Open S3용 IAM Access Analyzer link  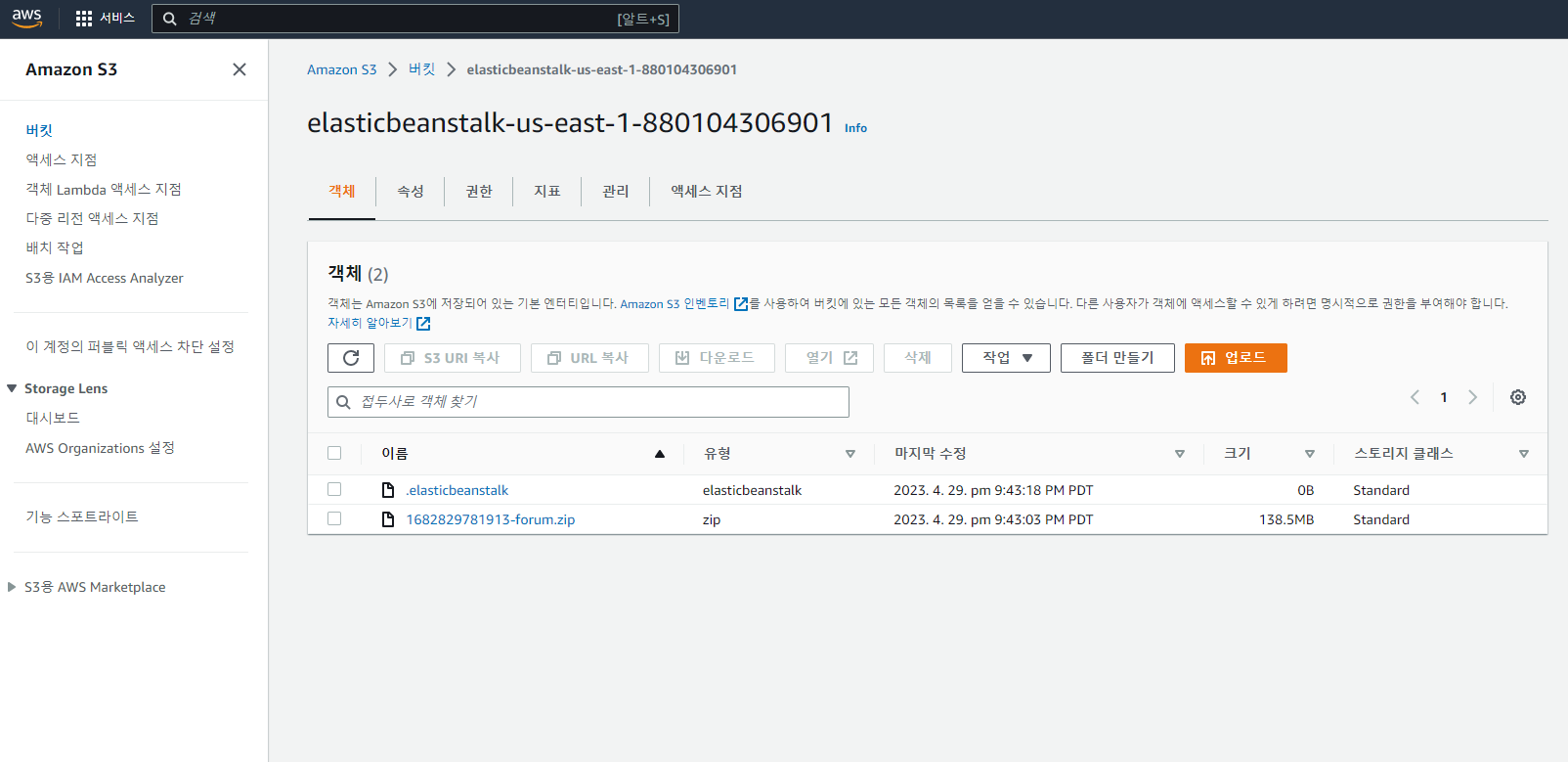pyautogui.click(x=105, y=278)
